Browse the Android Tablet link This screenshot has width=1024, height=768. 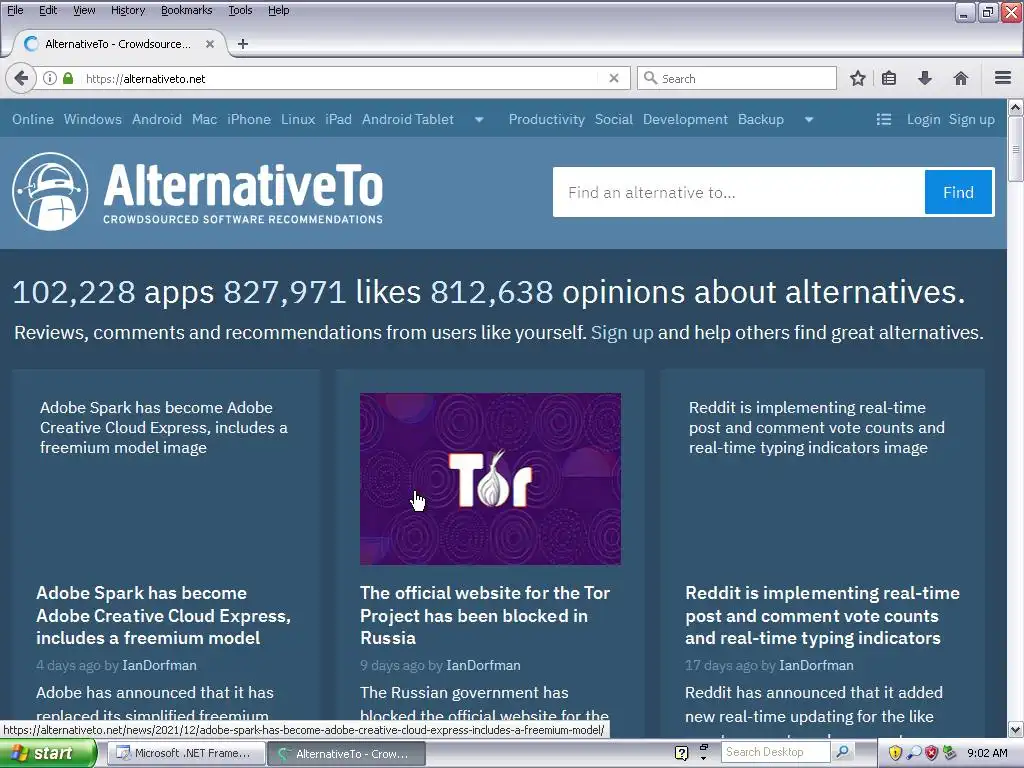coord(408,120)
